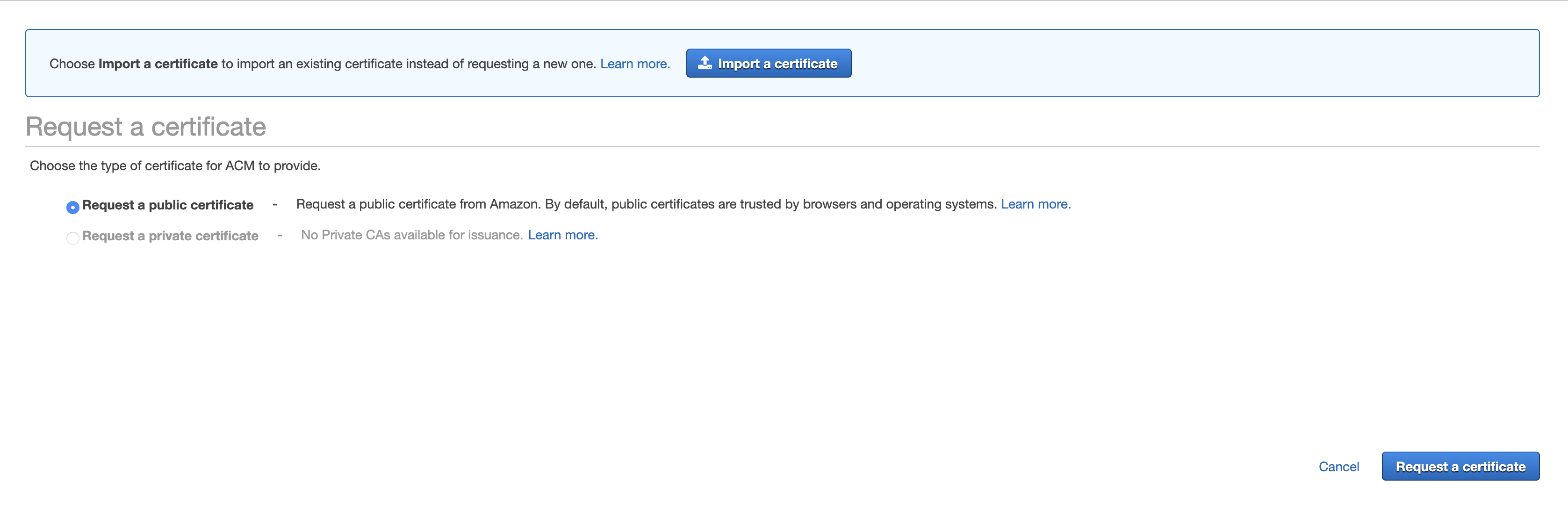Click the dash after private certificate label
Viewport: 1568px width, 518px height.
(x=280, y=236)
